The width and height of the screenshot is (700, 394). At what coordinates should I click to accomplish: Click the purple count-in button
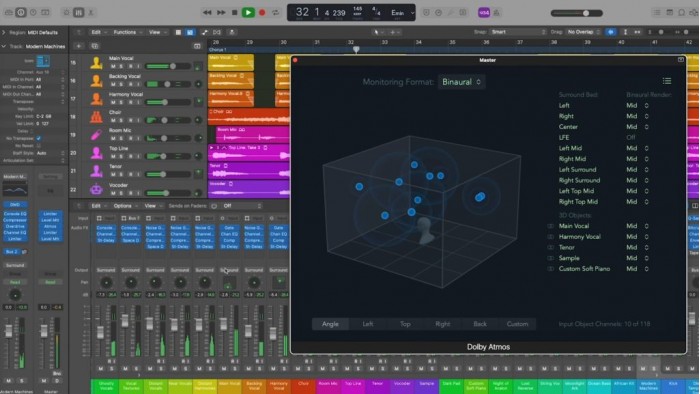tap(484, 12)
